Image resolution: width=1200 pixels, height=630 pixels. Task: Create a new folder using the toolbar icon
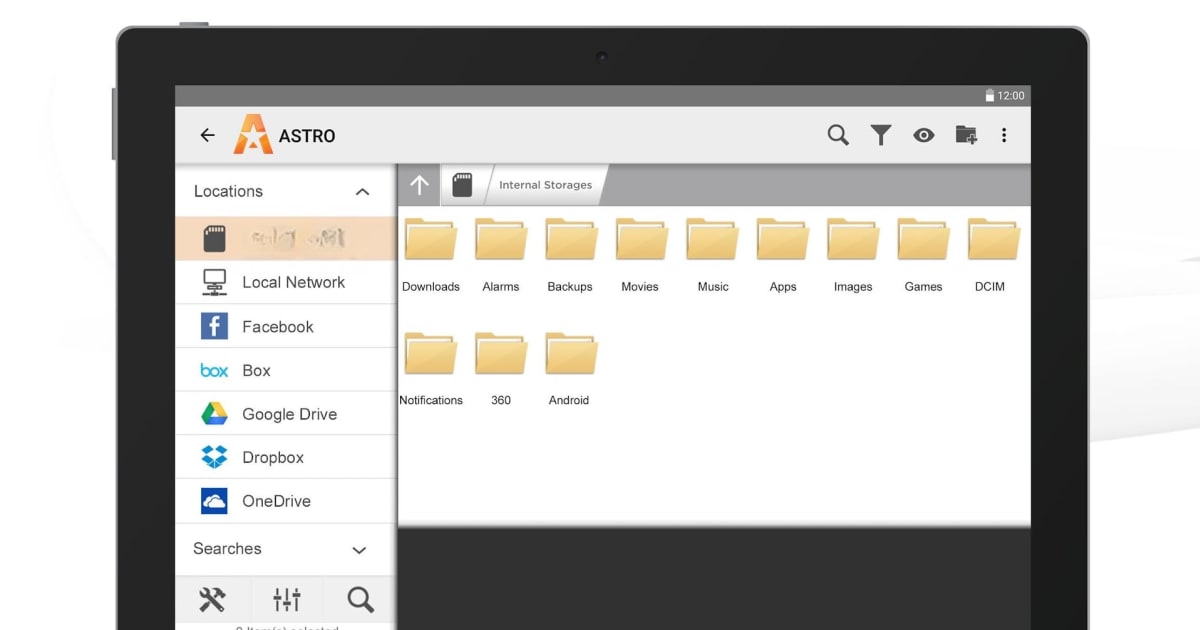965,134
